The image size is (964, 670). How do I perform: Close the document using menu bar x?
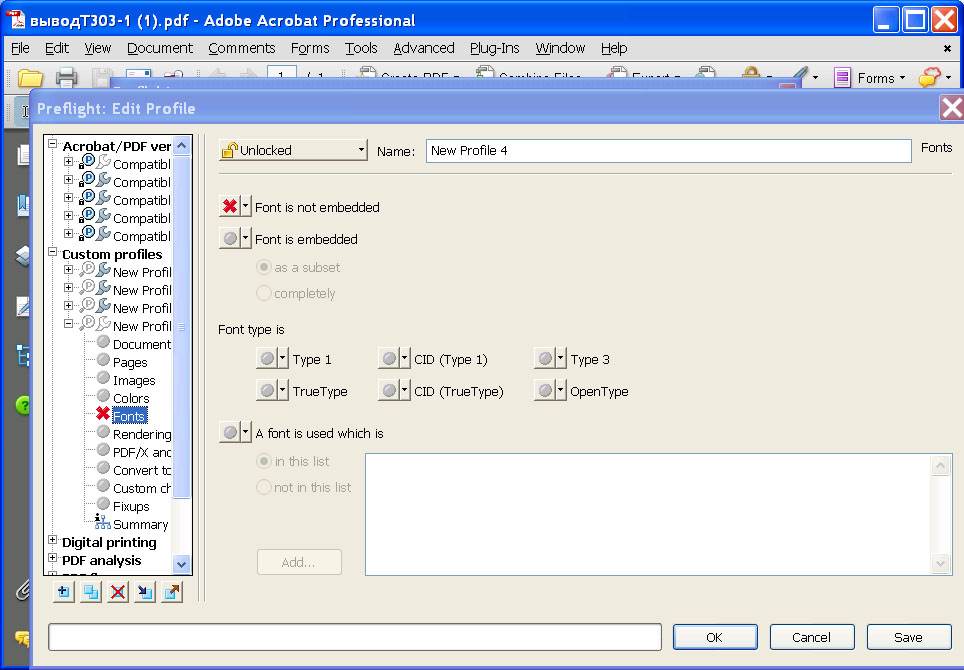(947, 48)
